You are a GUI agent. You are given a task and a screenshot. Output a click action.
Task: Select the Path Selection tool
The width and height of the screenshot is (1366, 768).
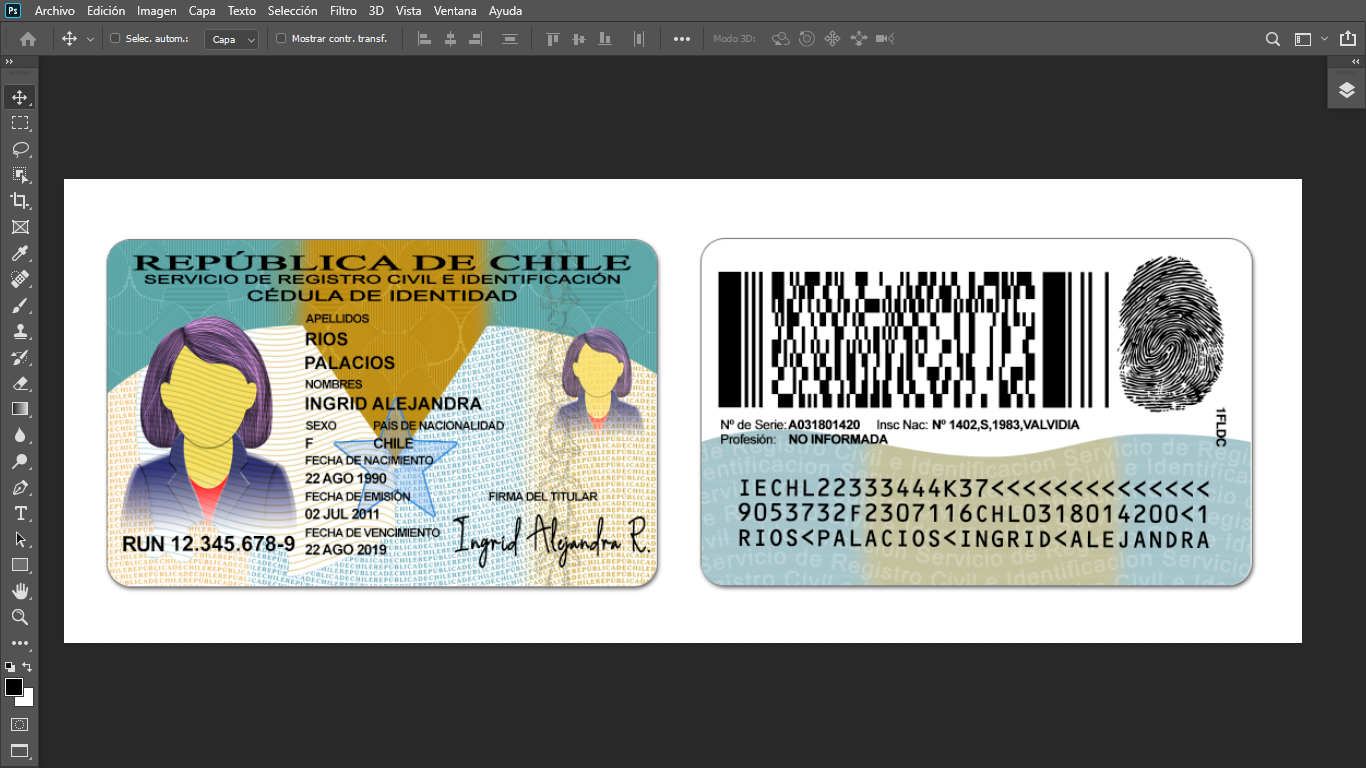pyautogui.click(x=19, y=539)
